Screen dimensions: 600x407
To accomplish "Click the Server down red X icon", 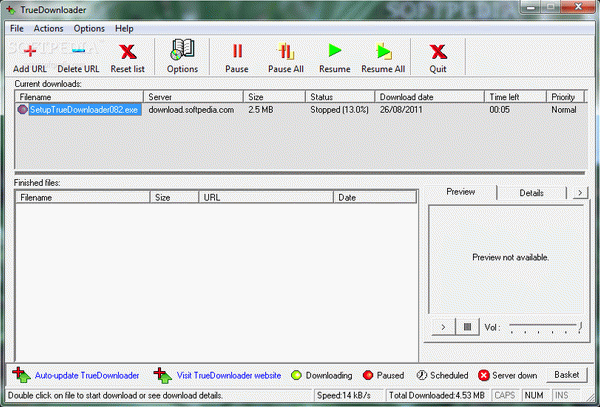I will [483, 375].
